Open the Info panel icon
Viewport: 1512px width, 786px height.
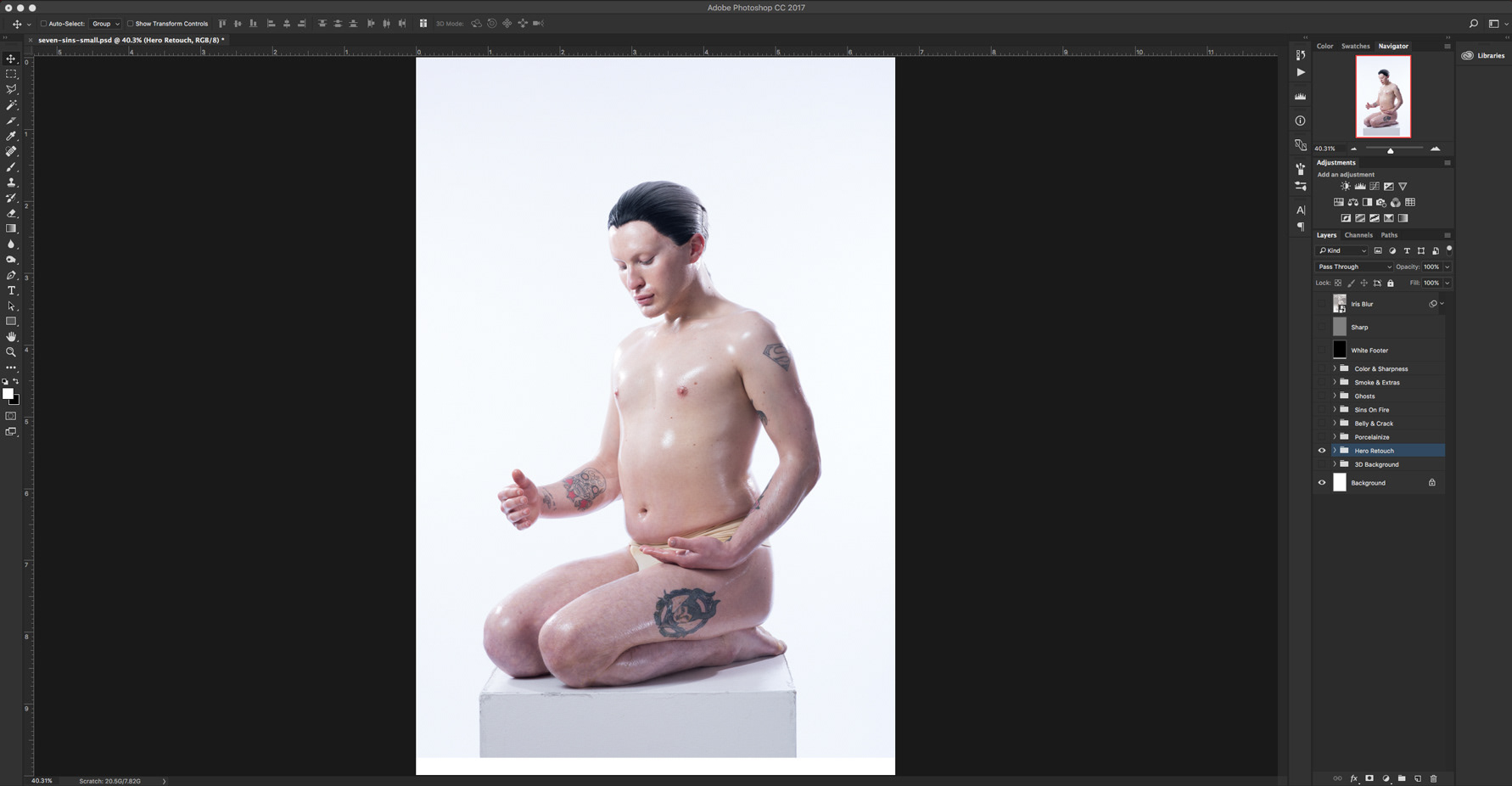click(x=1300, y=121)
